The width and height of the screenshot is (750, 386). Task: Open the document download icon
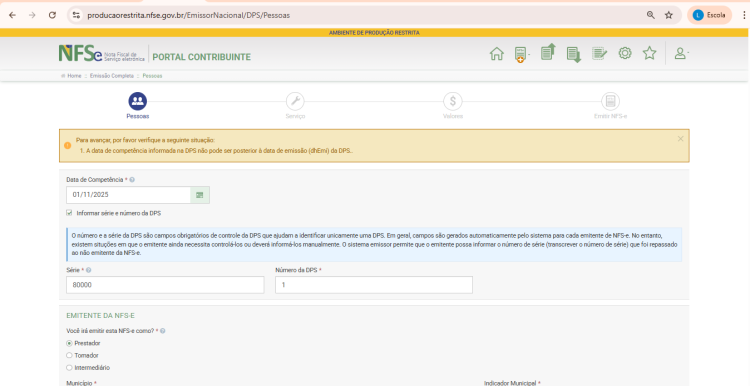(x=574, y=55)
